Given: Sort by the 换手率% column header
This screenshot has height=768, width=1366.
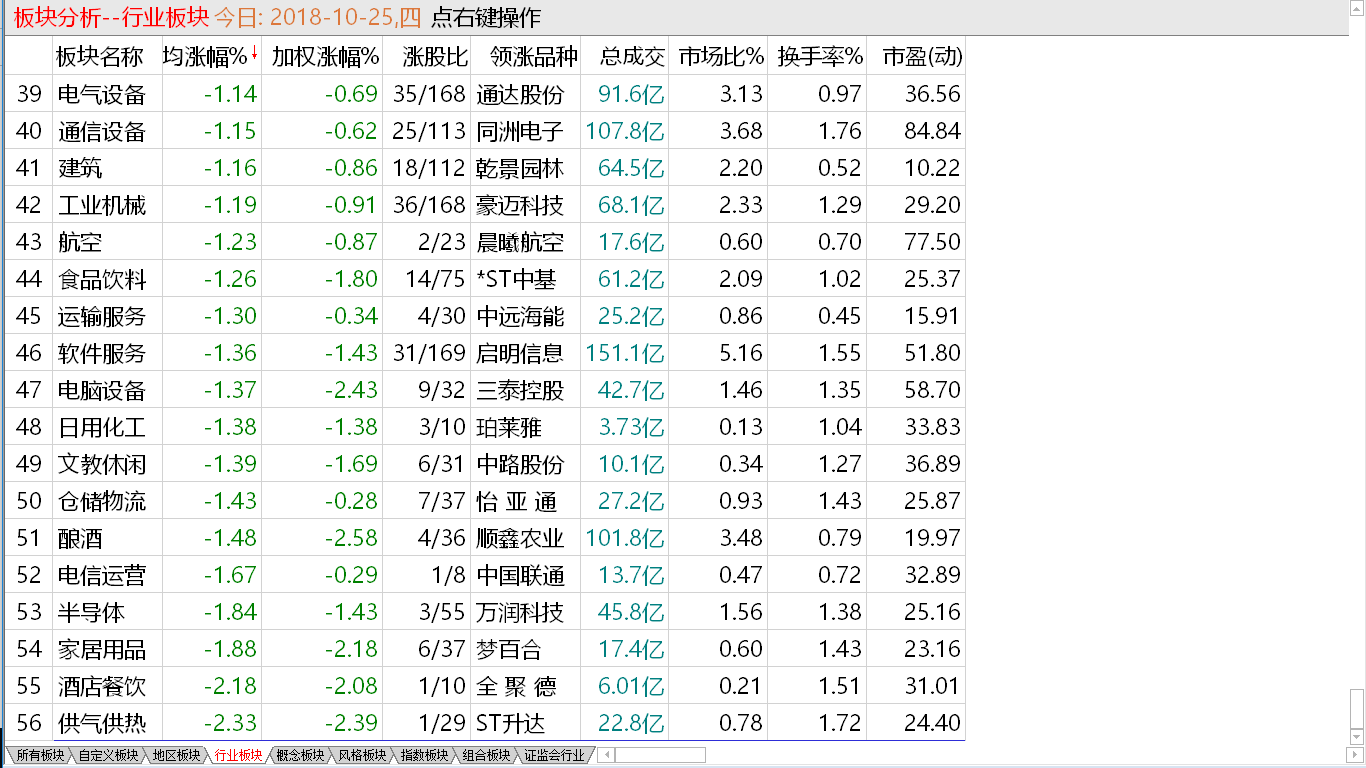Looking at the screenshot, I should pos(820,57).
